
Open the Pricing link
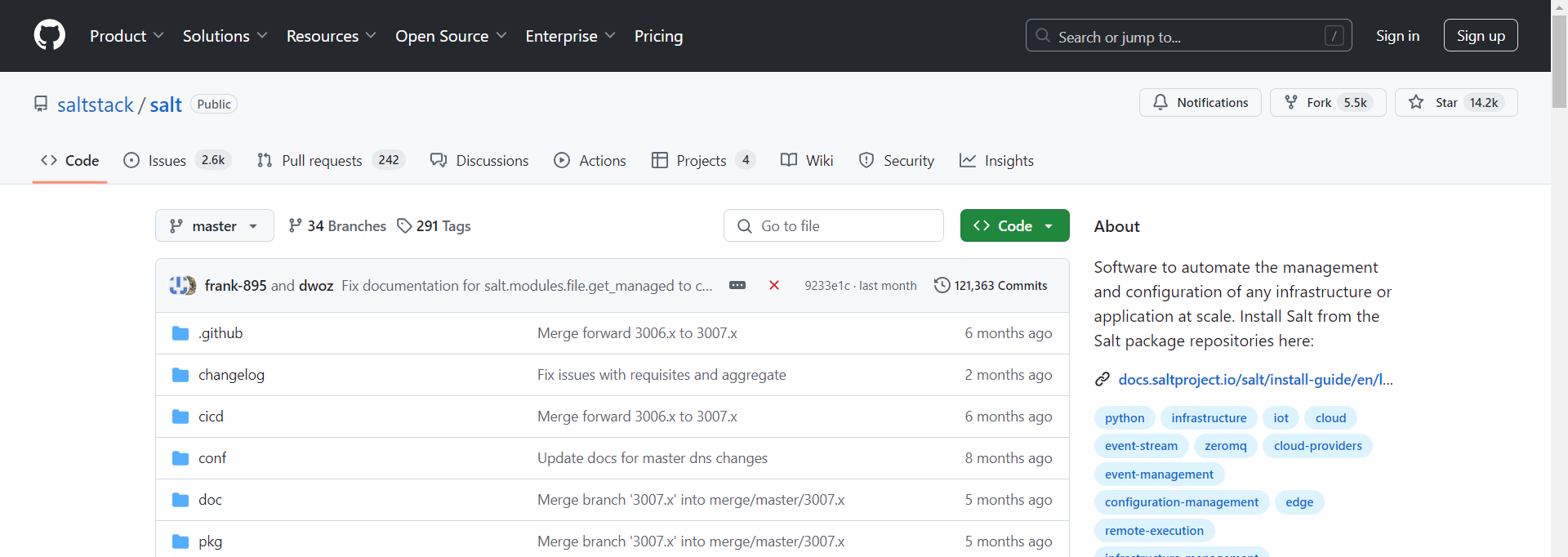[658, 36]
